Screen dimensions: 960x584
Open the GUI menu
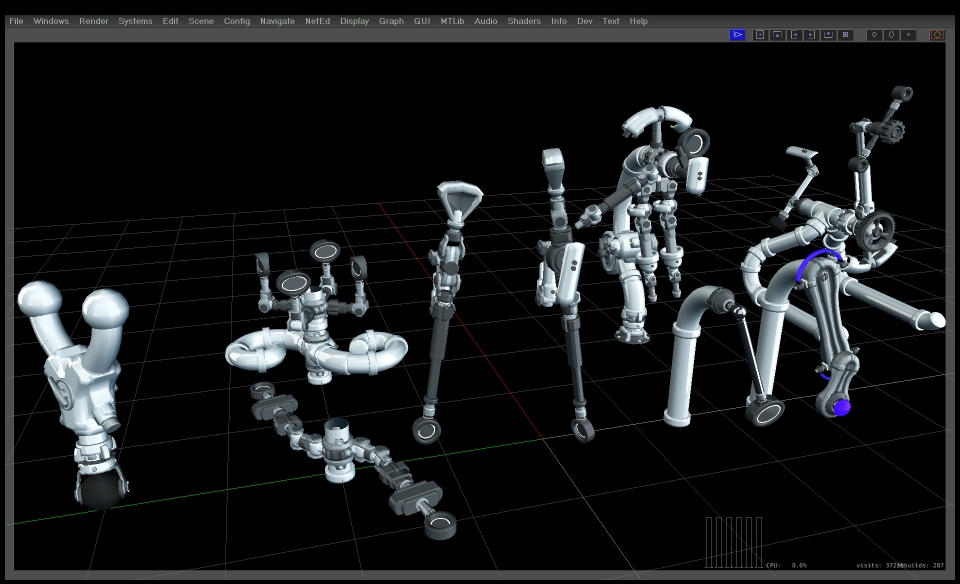click(422, 21)
